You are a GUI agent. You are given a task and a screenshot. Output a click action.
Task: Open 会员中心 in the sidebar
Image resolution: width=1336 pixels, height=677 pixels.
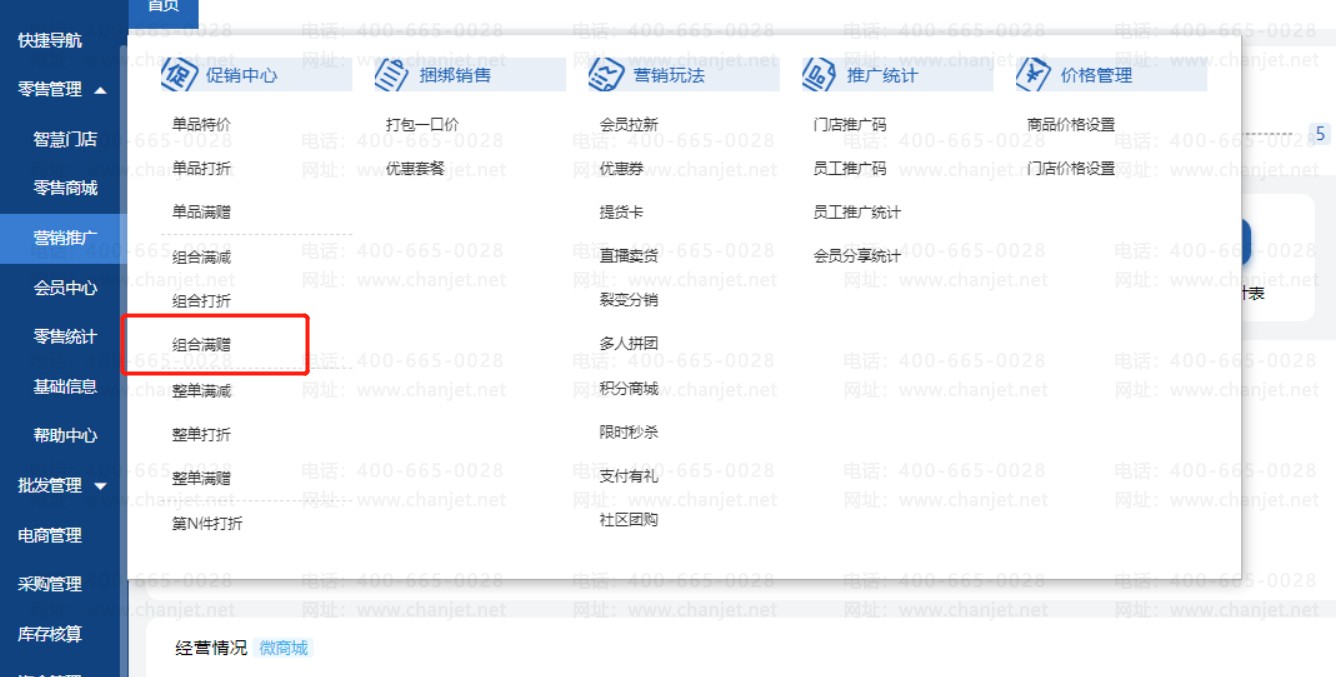[66, 288]
